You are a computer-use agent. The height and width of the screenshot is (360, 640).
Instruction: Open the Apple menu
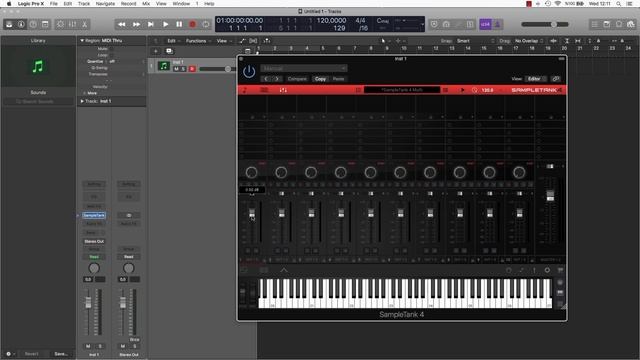pos(9,4)
